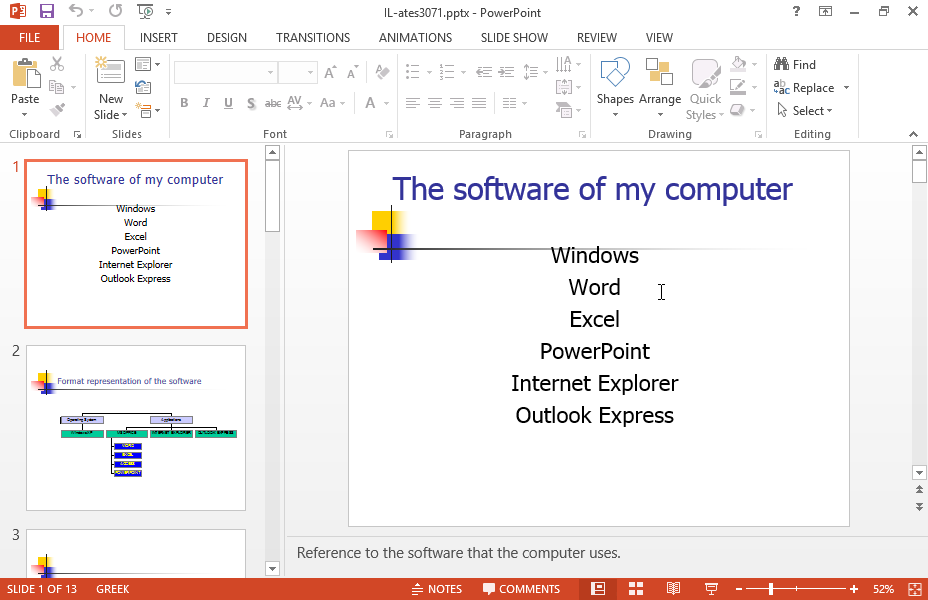Image resolution: width=928 pixels, height=600 pixels.
Task: Click the GREEK language indicator
Action: coord(112,589)
